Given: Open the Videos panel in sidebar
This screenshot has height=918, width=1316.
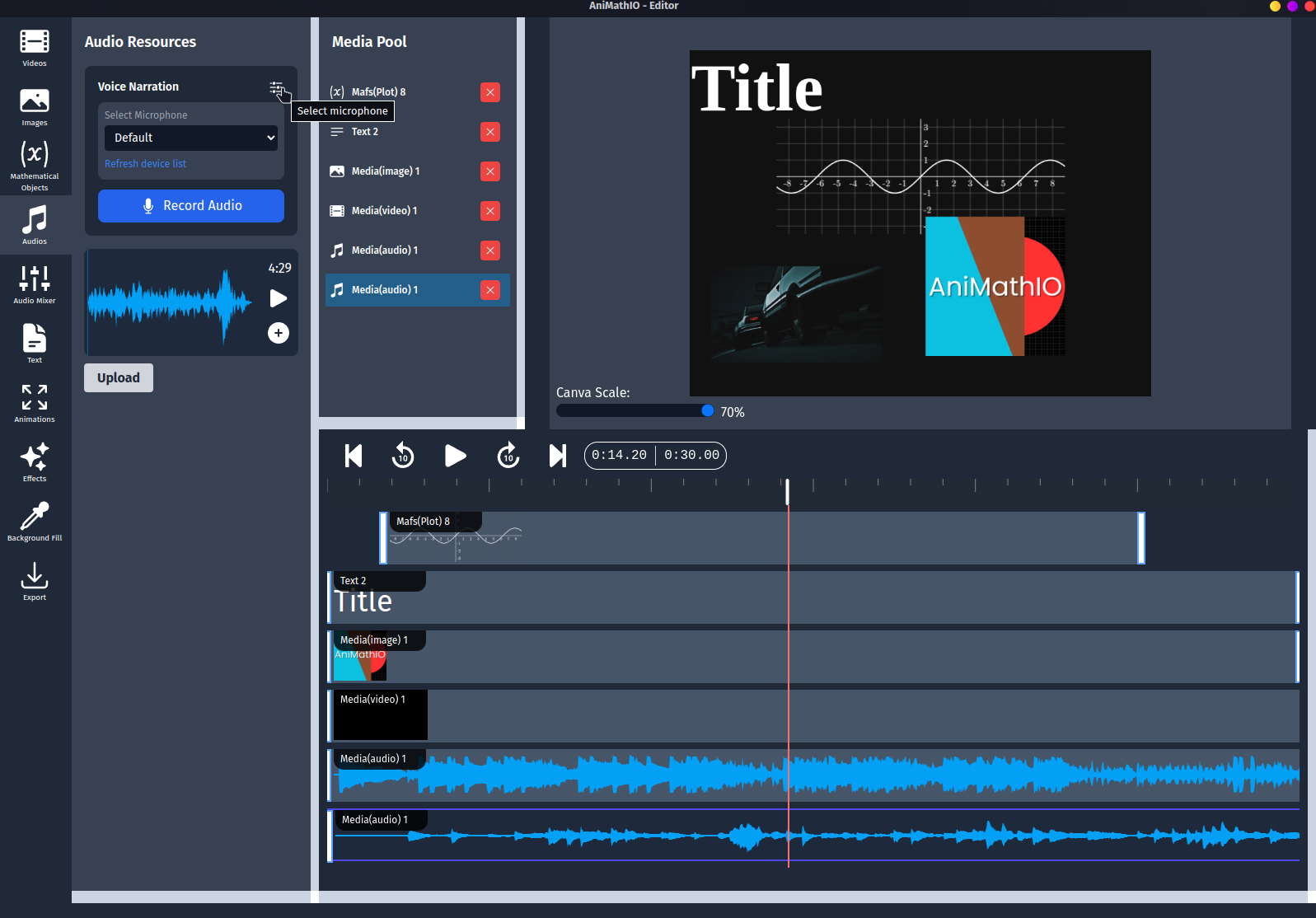Looking at the screenshot, I should (x=35, y=48).
